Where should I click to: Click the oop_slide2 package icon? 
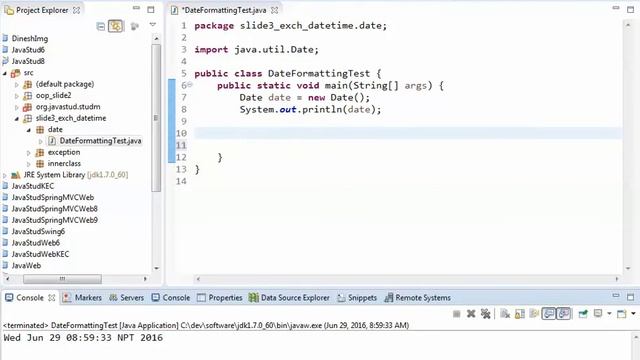point(27,96)
